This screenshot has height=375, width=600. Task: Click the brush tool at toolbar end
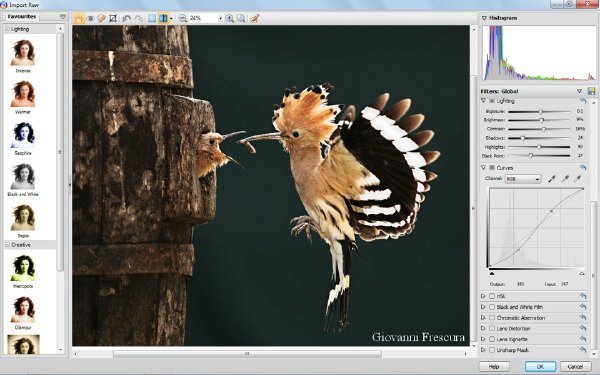(x=255, y=18)
